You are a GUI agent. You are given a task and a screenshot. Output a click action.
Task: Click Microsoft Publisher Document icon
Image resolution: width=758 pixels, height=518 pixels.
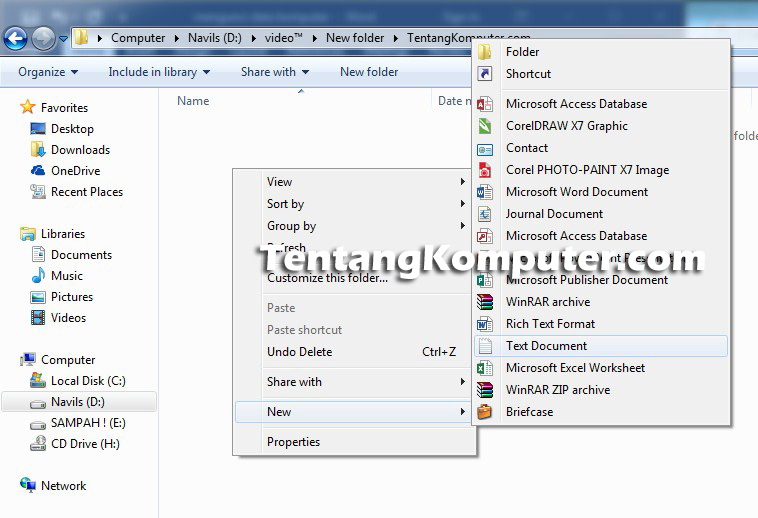coord(485,280)
